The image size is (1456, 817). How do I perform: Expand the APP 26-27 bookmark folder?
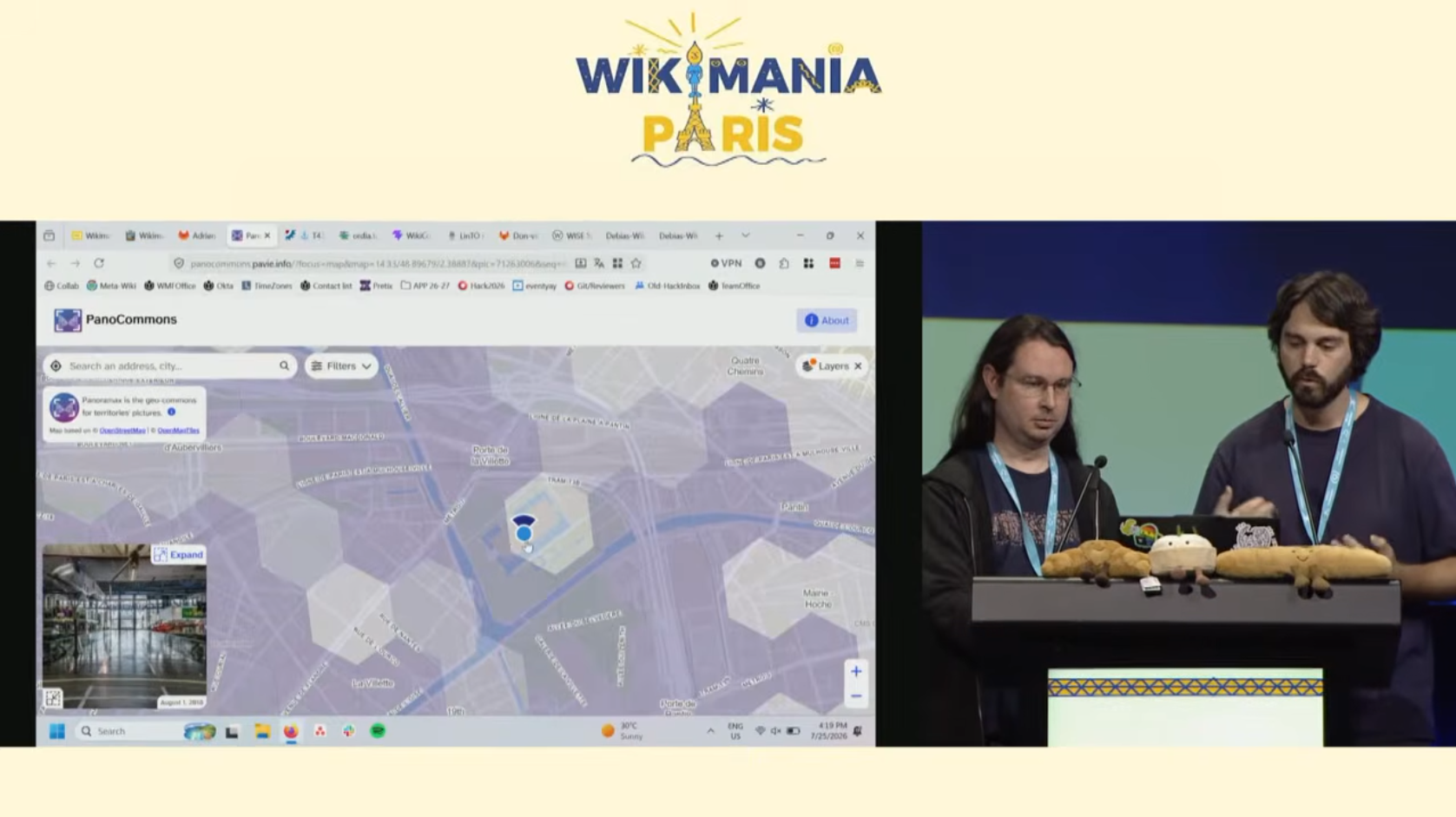tap(425, 286)
